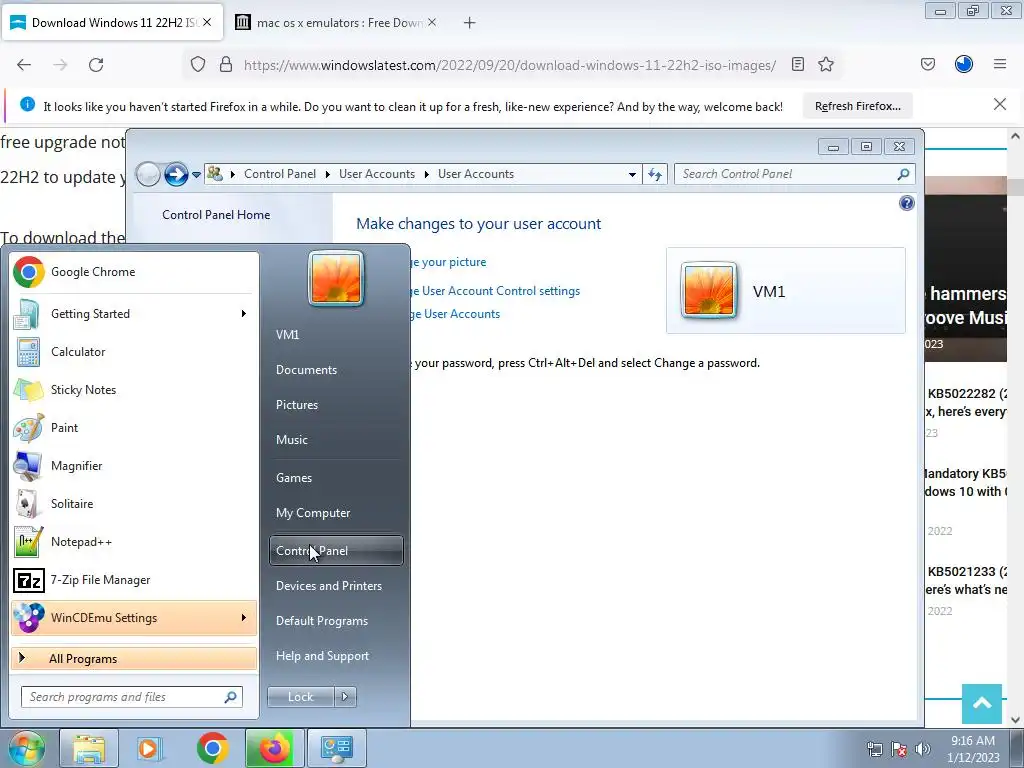
Task: Dismiss the Firefox notification bar
Action: click(x=1000, y=104)
